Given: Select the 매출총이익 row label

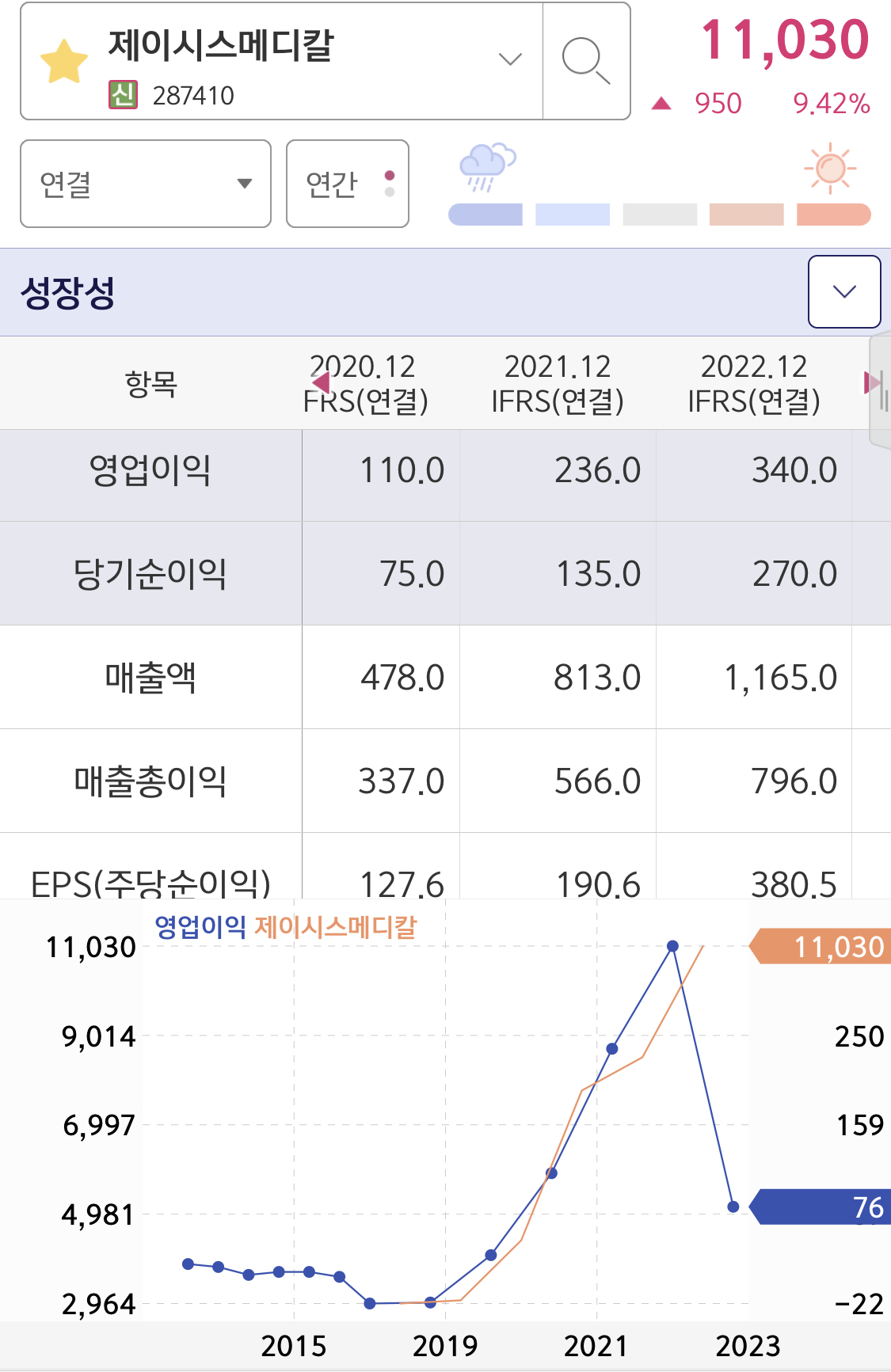Looking at the screenshot, I should [150, 781].
